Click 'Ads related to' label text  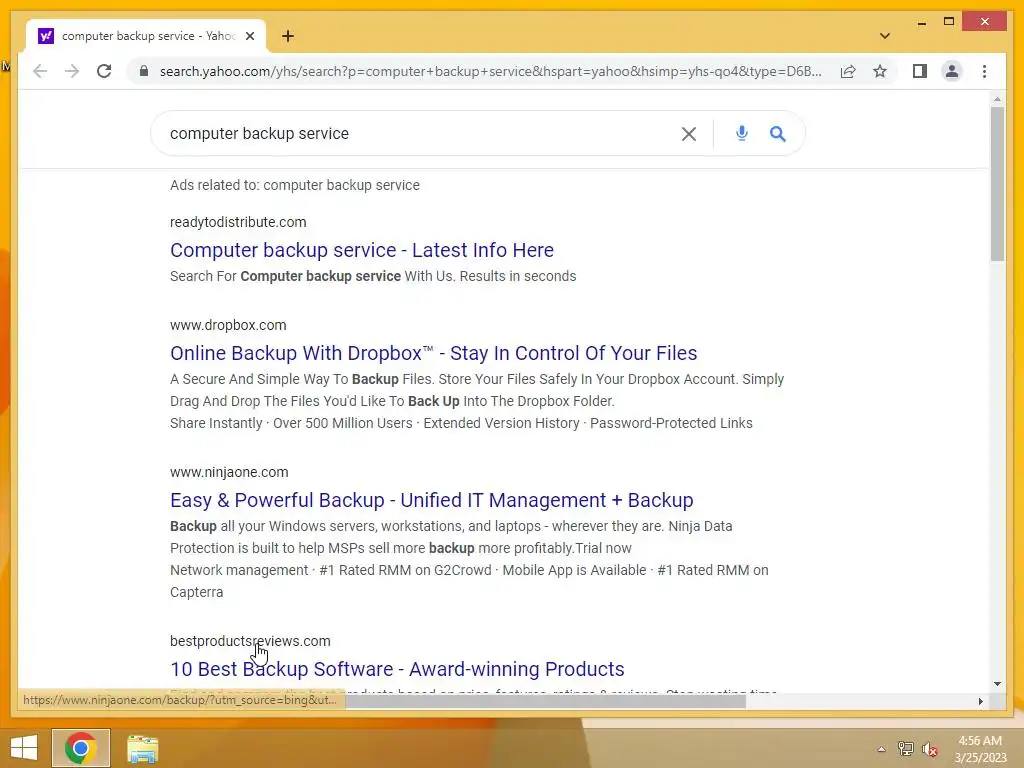click(x=295, y=185)
